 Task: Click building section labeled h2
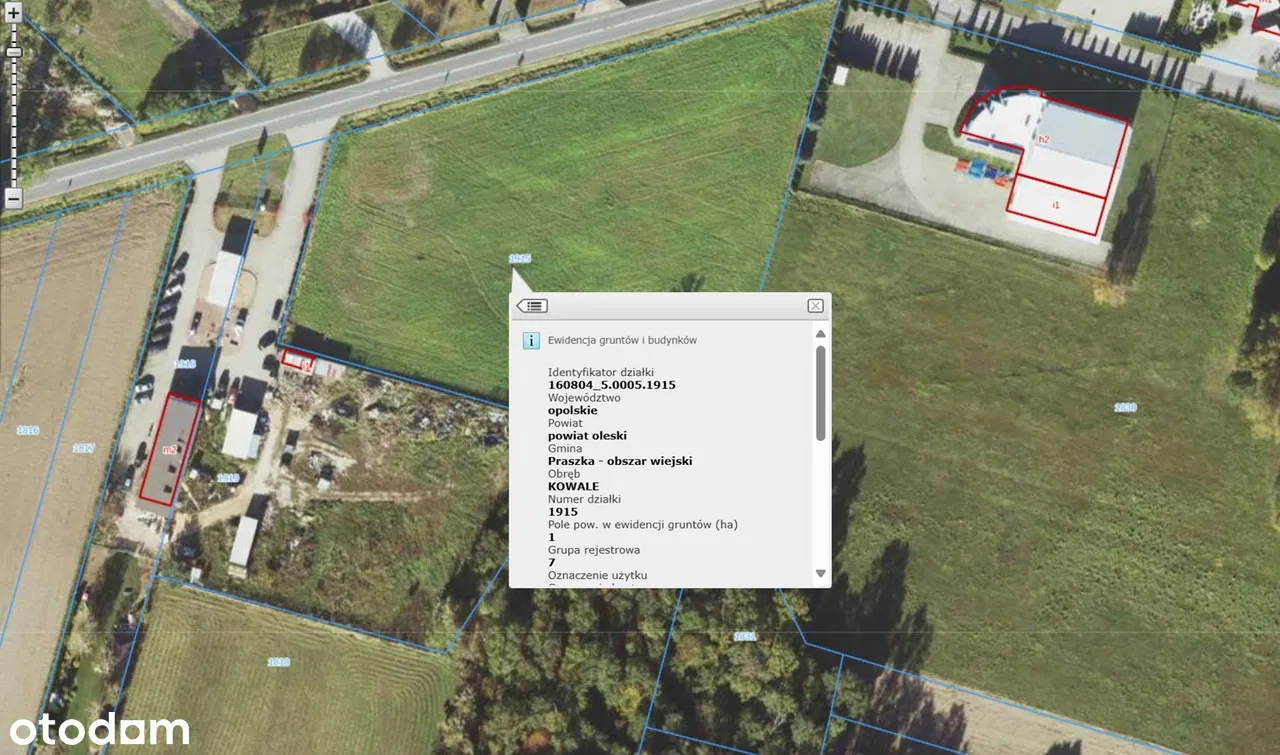coord(1044,139)
